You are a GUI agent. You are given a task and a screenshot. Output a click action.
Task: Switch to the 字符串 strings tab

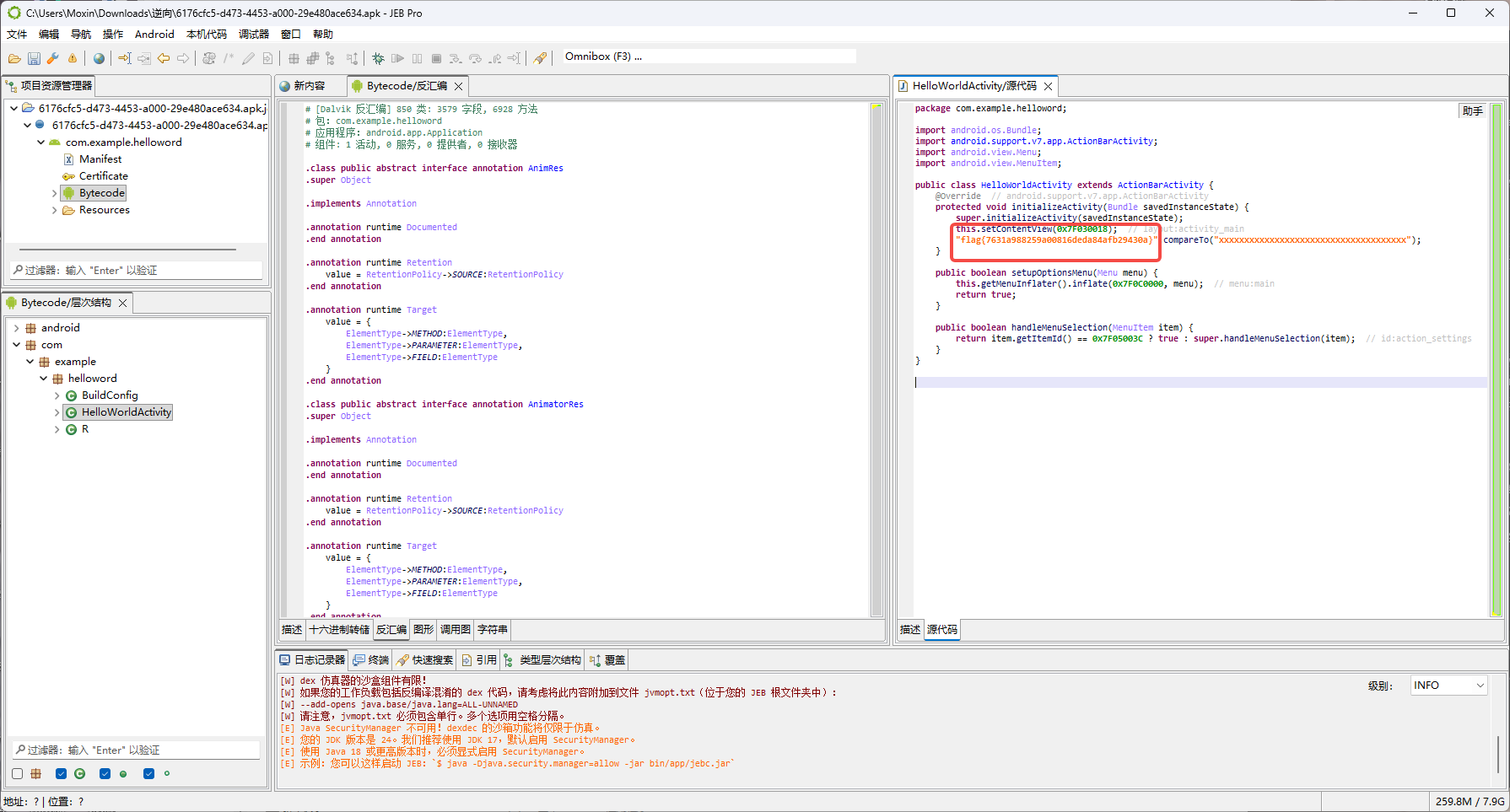493,630
